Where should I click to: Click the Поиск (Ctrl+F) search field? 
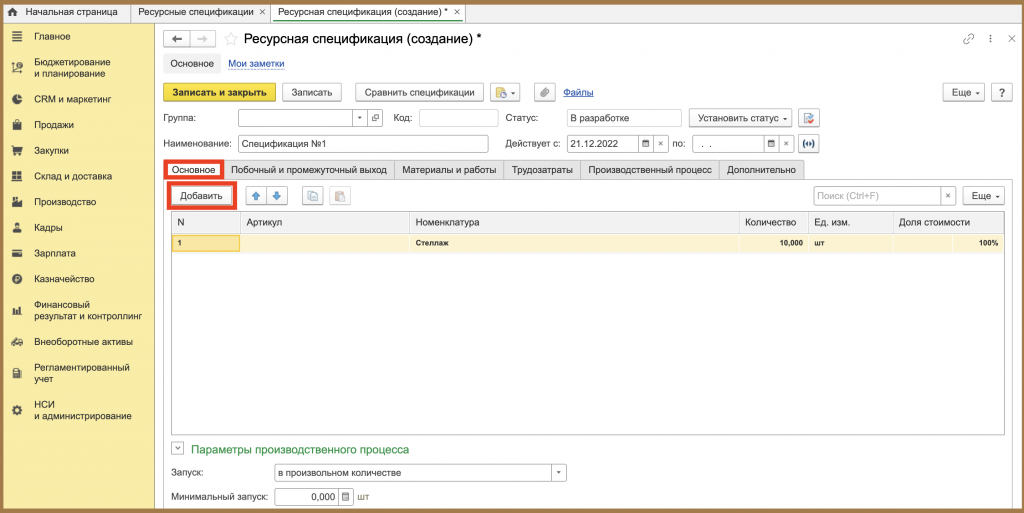coord(876,196)
